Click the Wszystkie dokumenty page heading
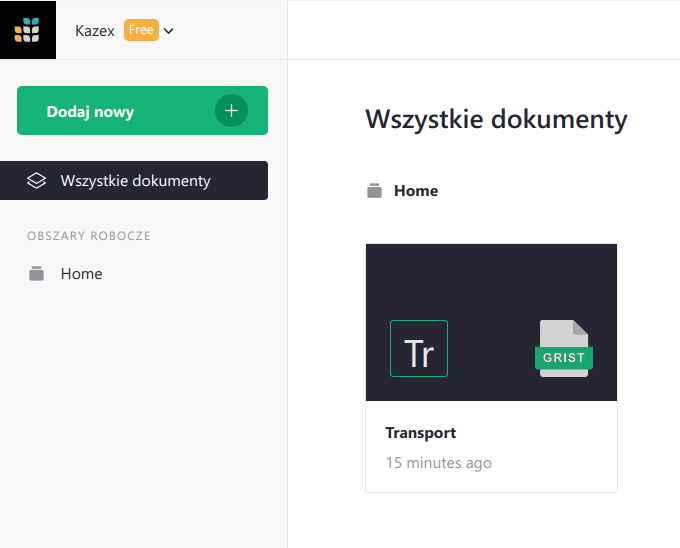This screenshot has width=680, height=548. (496, 119)
